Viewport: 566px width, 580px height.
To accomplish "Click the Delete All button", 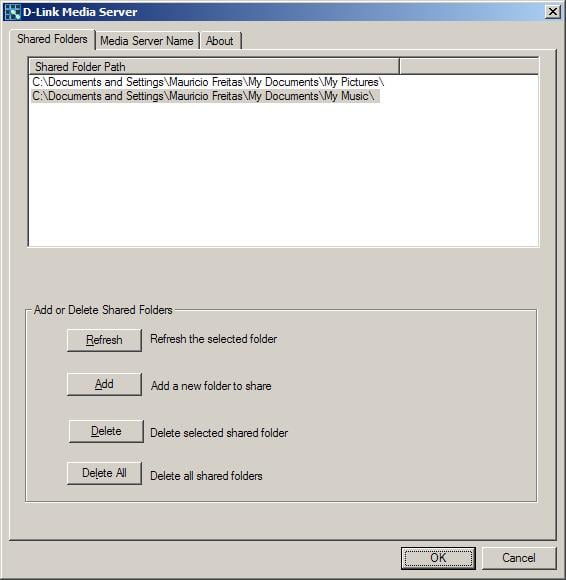I will [x=104, y=473].
